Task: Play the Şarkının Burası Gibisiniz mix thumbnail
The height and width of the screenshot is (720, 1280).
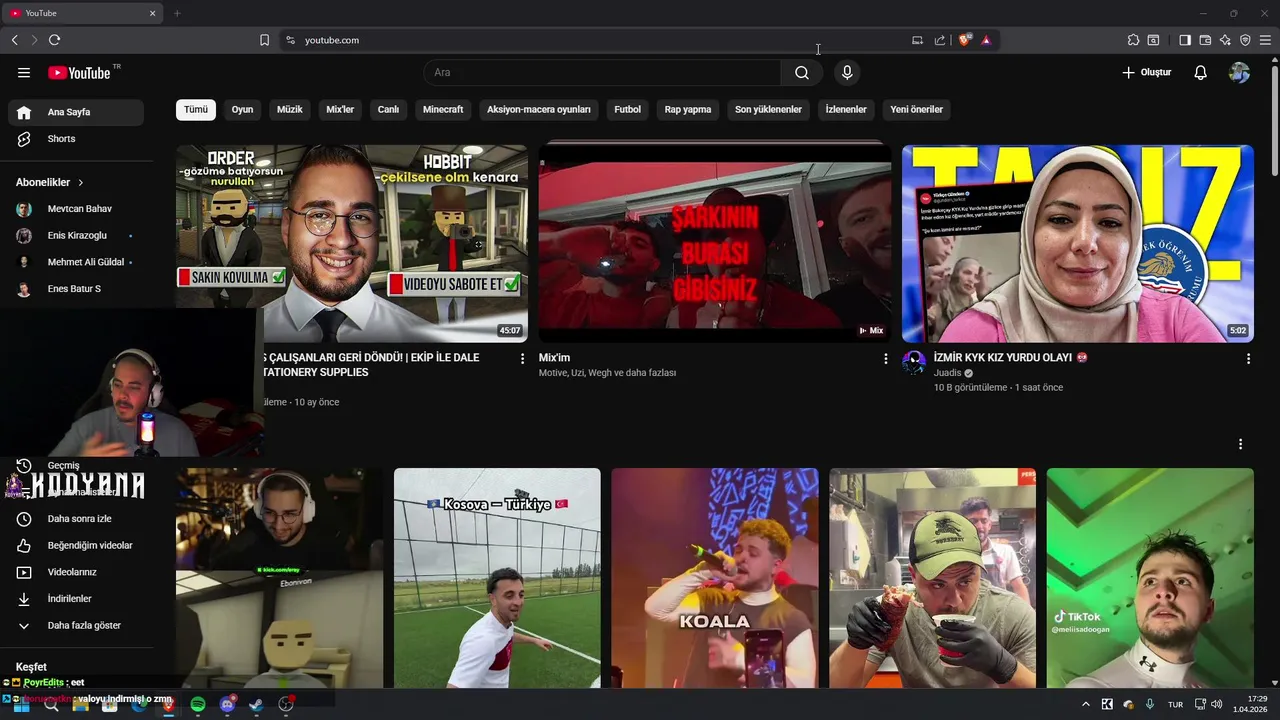Action: click(715, 243)
